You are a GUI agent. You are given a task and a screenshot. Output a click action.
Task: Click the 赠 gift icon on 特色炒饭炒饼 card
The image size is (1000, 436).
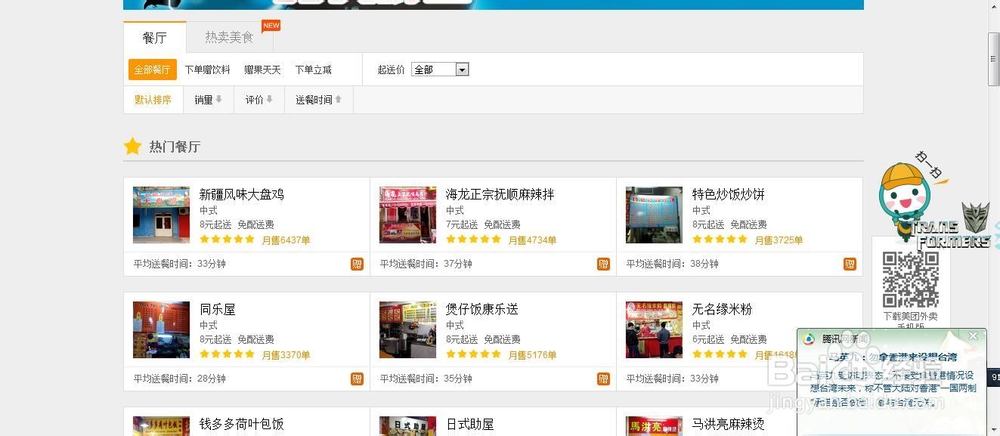849,264
